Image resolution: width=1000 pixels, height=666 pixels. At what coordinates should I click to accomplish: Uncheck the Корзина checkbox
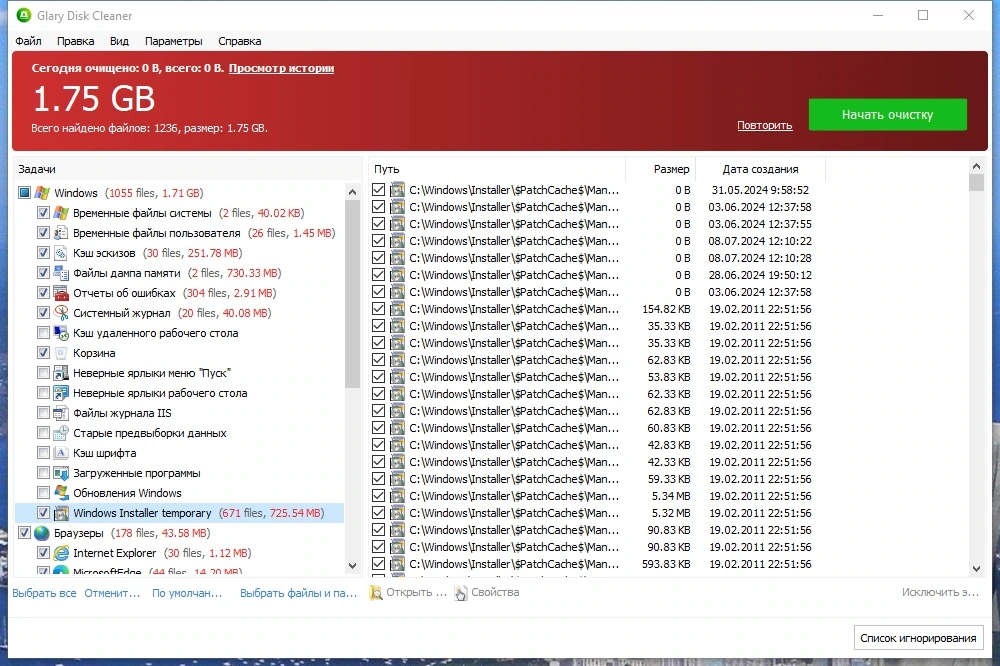43,353
